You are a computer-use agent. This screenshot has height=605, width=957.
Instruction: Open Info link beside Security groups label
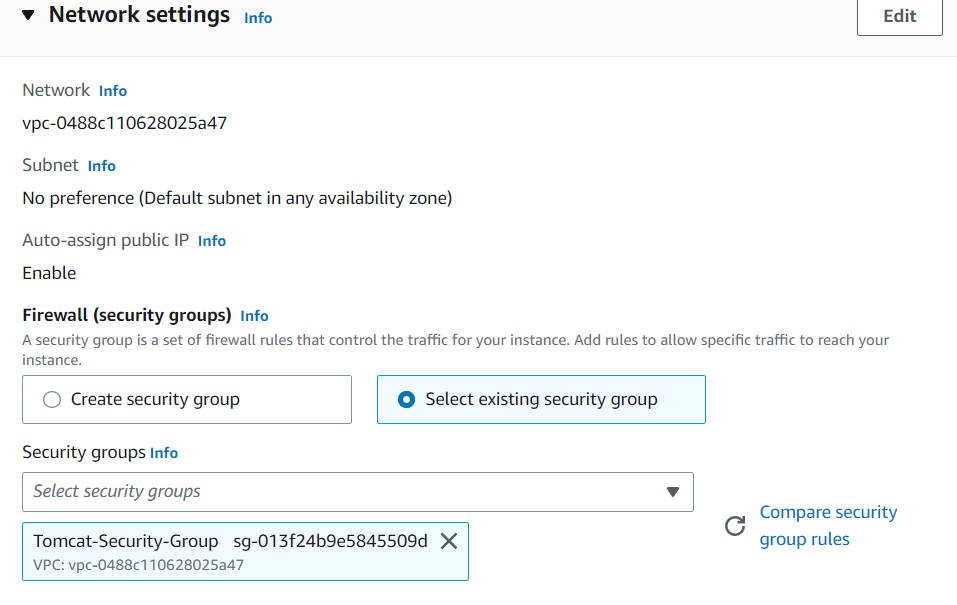click(x=164, y=453)
